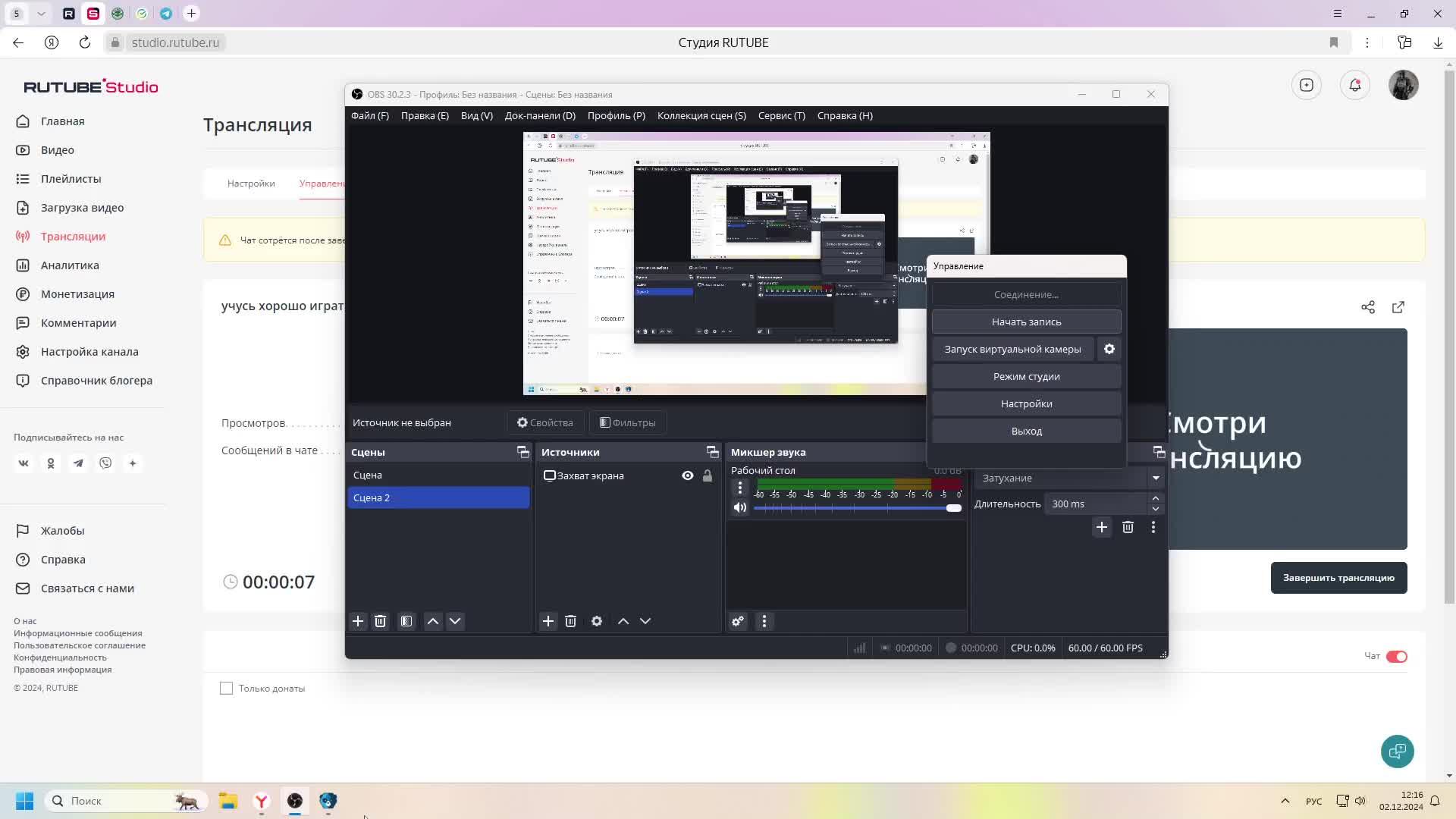The image size is (1456, 819).
Task: Undock the Сцены panel icon
Action: (x=523, y=452)
